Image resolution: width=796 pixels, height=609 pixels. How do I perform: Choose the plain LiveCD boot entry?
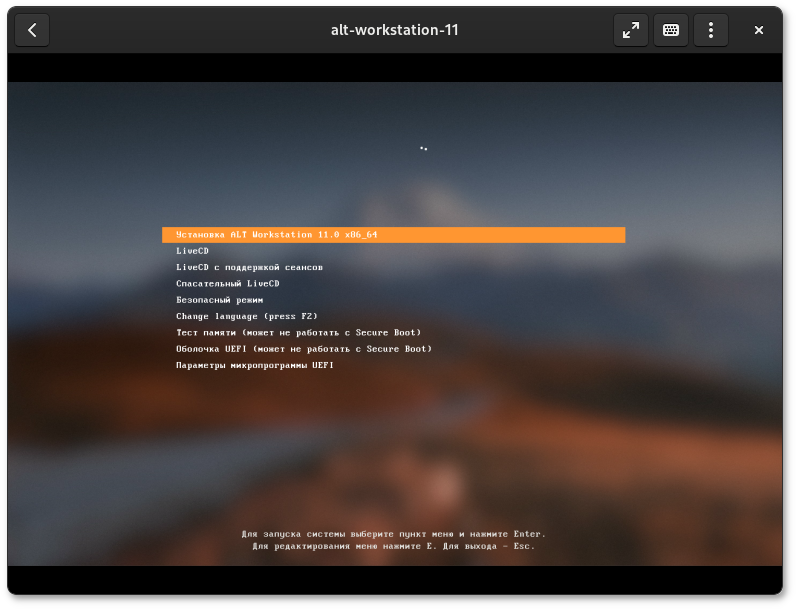192,251
